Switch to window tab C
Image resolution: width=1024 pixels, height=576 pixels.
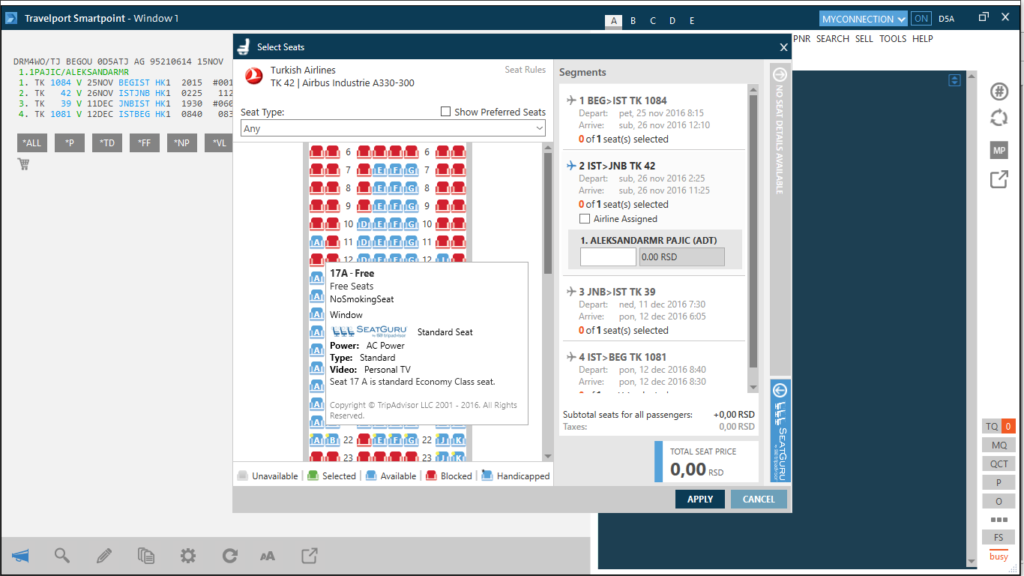click(652, 21)
